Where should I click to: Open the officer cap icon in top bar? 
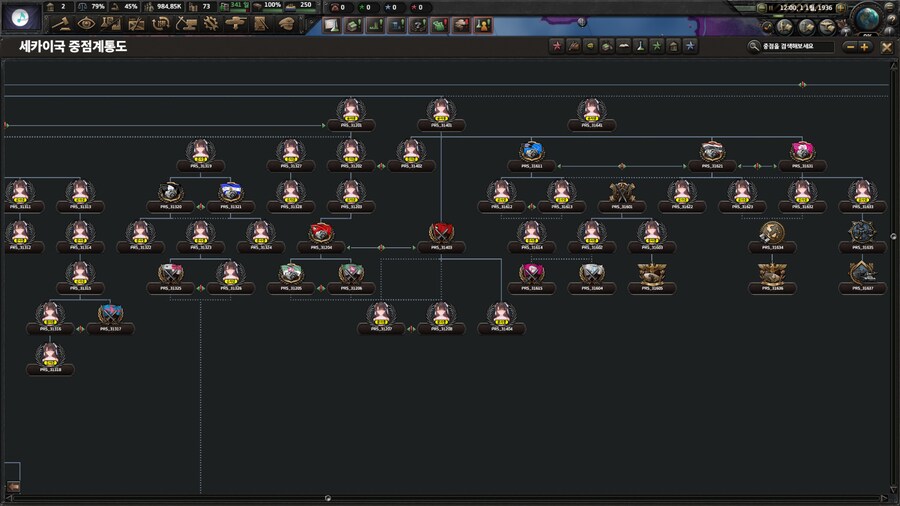(x=286, y=23)
